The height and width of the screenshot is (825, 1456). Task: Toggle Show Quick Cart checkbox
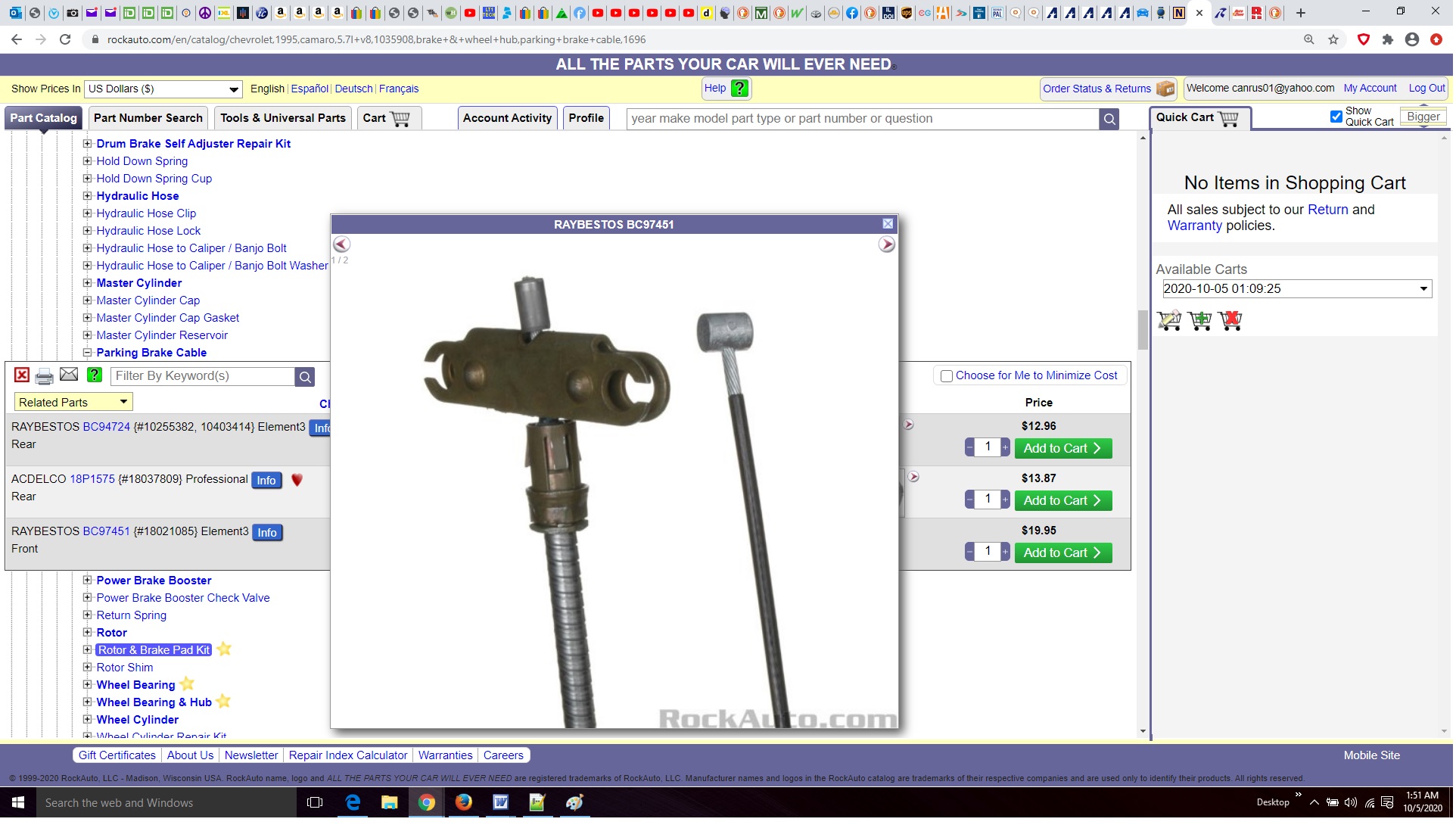[x=1338, y=117]
